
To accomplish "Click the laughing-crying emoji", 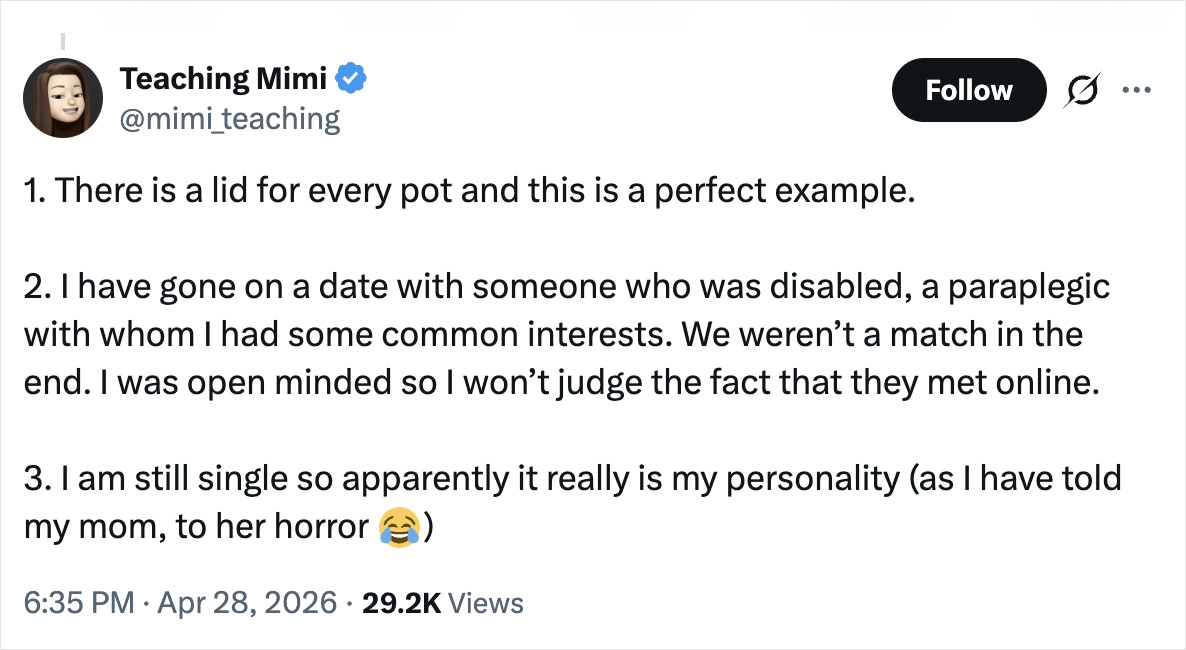I will [x=399, y=527].
